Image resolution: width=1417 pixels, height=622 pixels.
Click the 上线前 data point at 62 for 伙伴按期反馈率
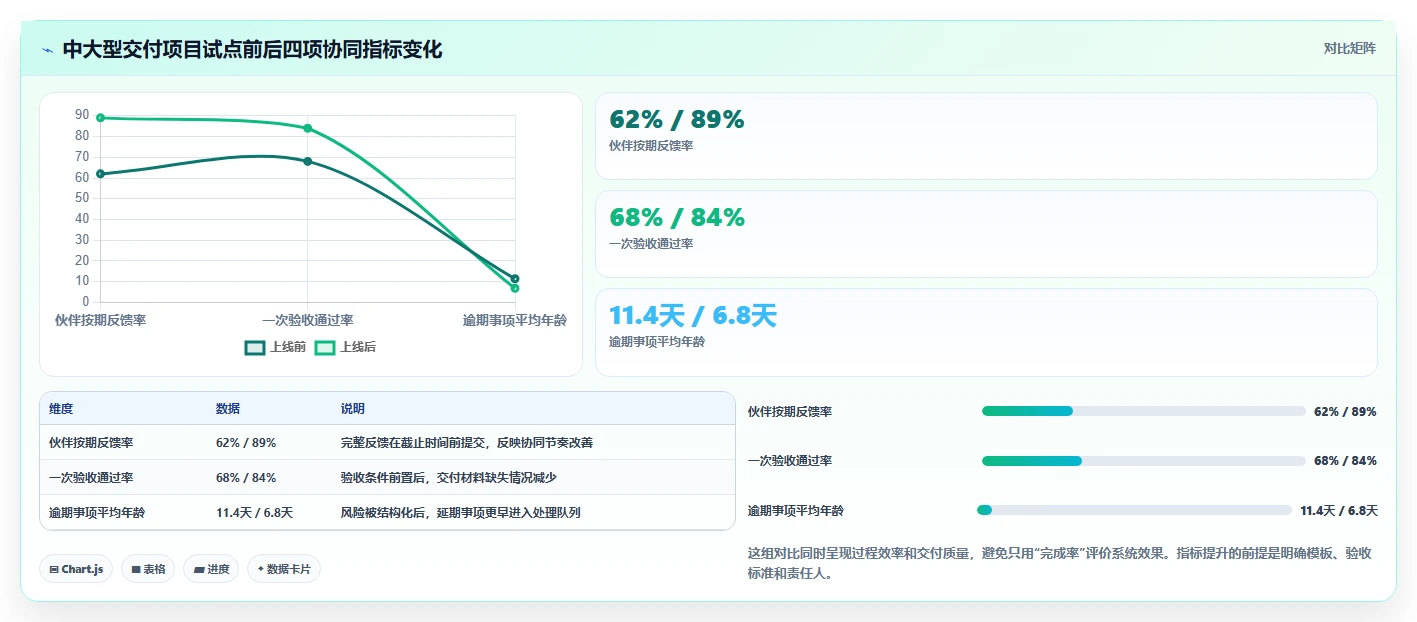[x=100, y=174]
